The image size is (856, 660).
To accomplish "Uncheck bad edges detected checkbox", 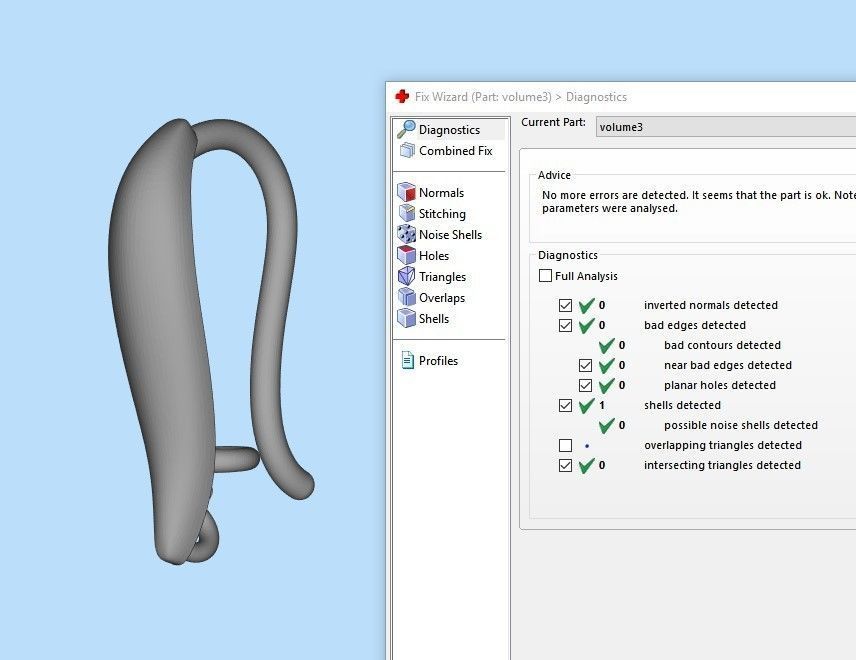I will (x=566, y=325).
